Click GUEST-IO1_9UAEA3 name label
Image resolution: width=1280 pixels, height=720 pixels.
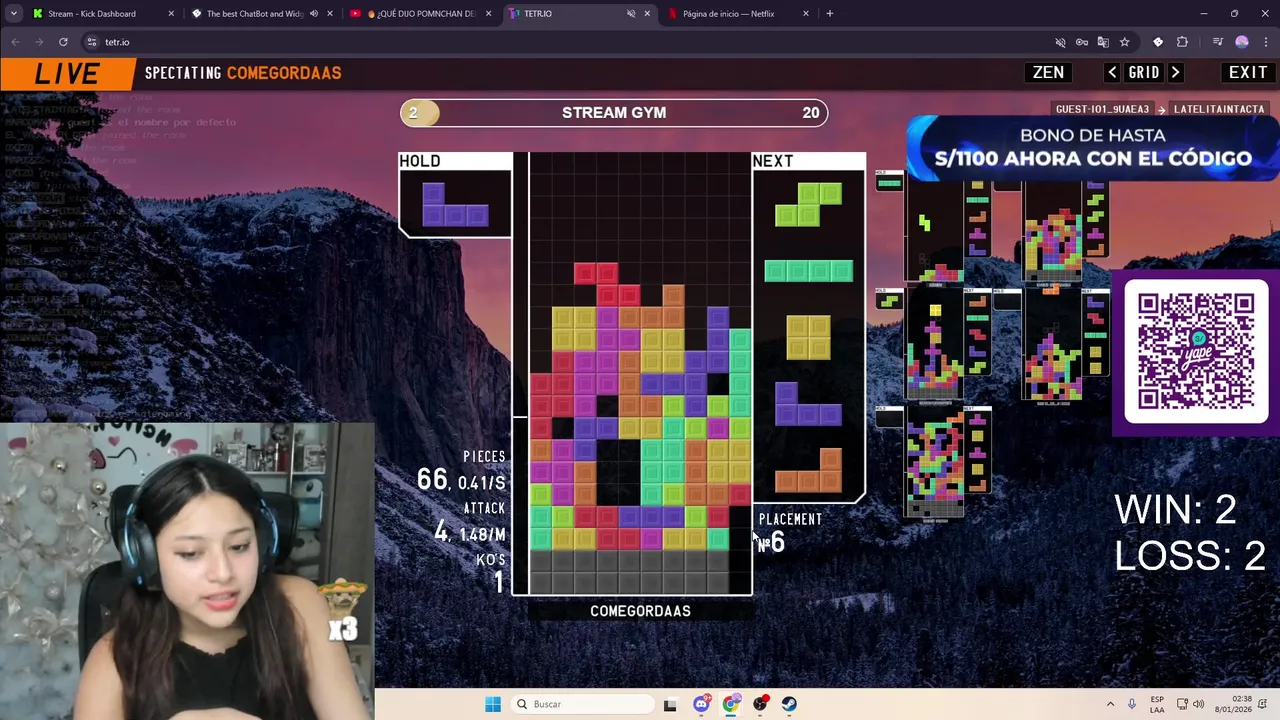pos(1102,109)
